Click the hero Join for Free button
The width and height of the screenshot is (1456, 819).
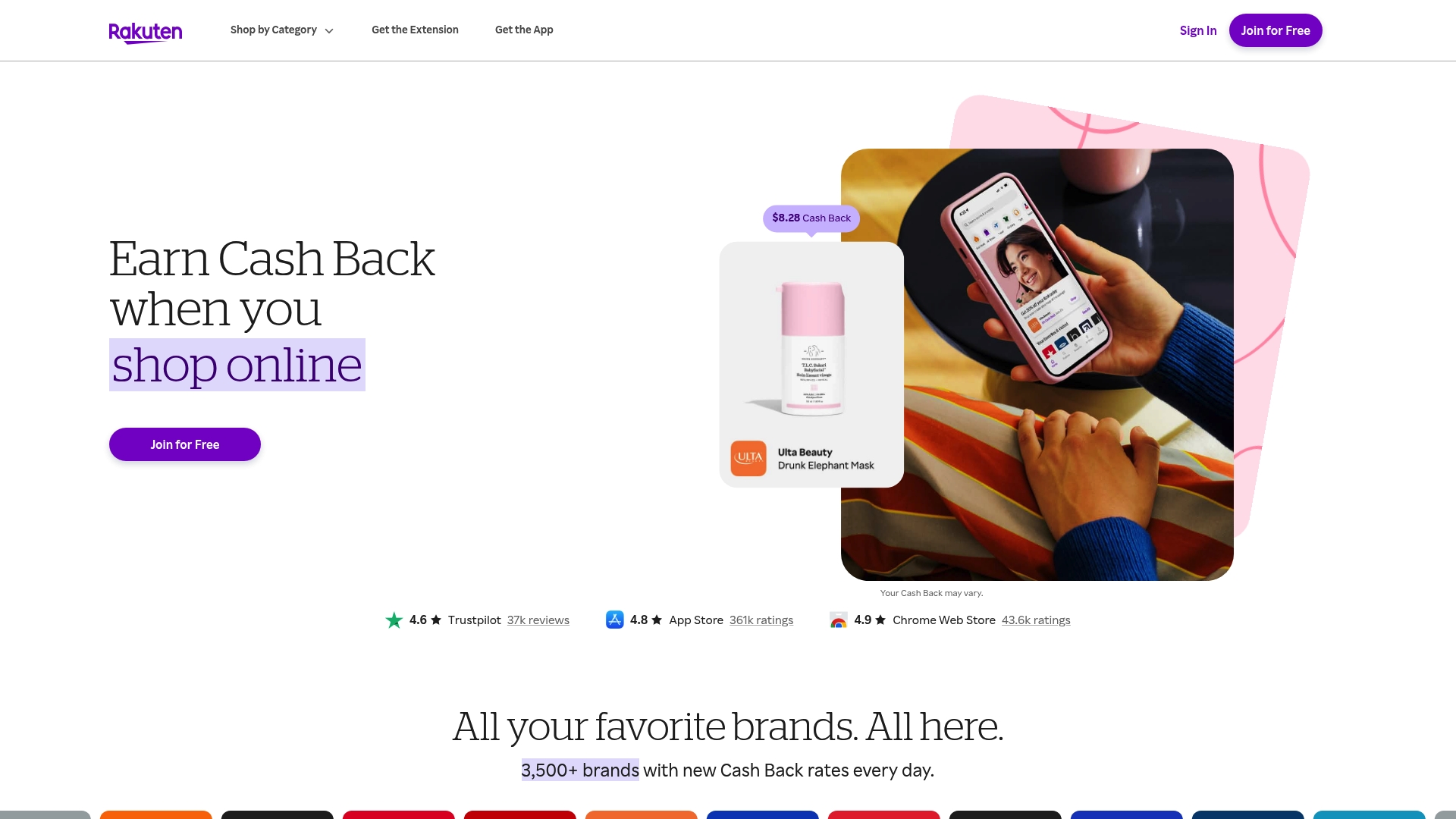(x=185, y=444)
